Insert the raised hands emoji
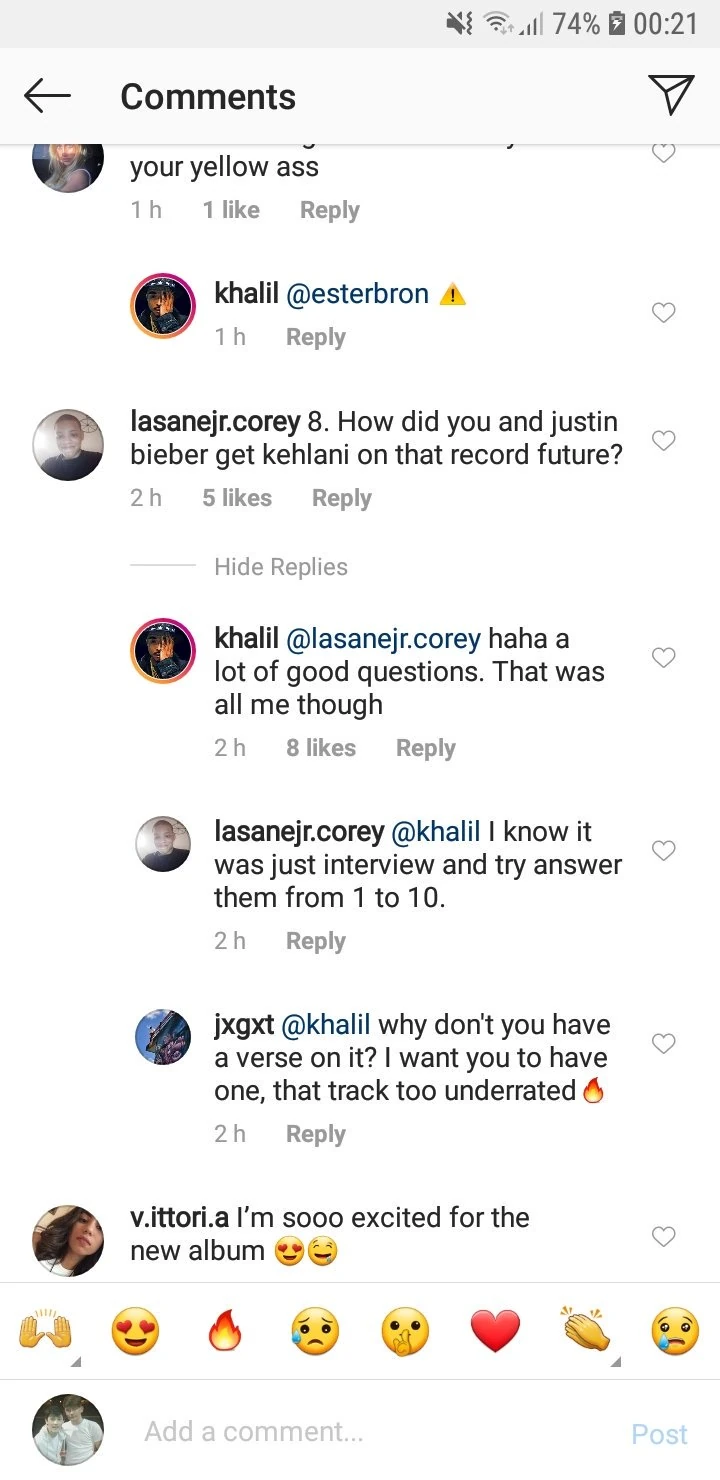Viewport: 720px width, 1480px height. pyautogui.click(x=44, y=1332)
